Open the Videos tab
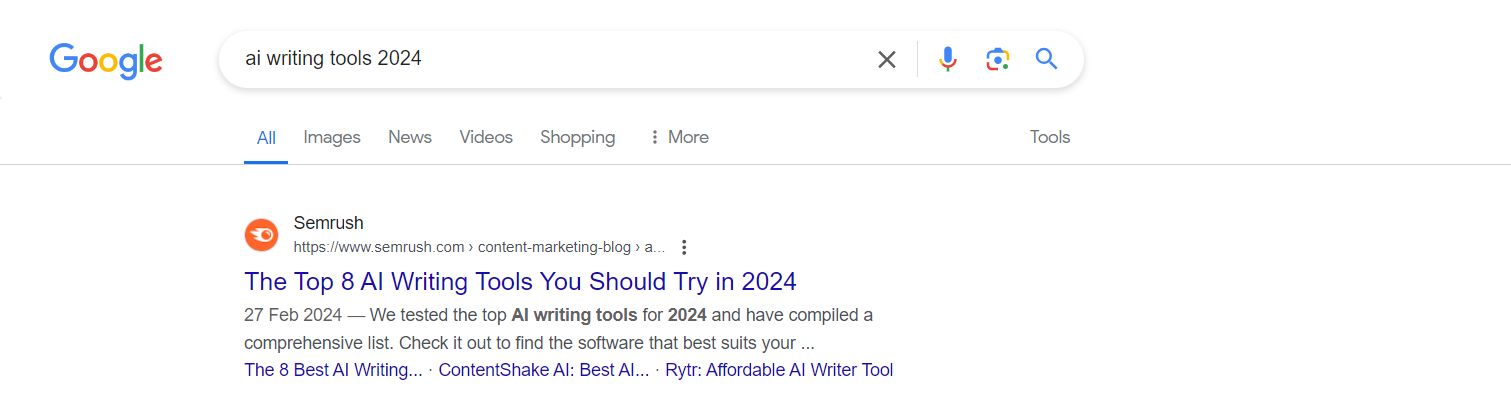This screenshot has width=1511, height=408. (x=486, y=137)
